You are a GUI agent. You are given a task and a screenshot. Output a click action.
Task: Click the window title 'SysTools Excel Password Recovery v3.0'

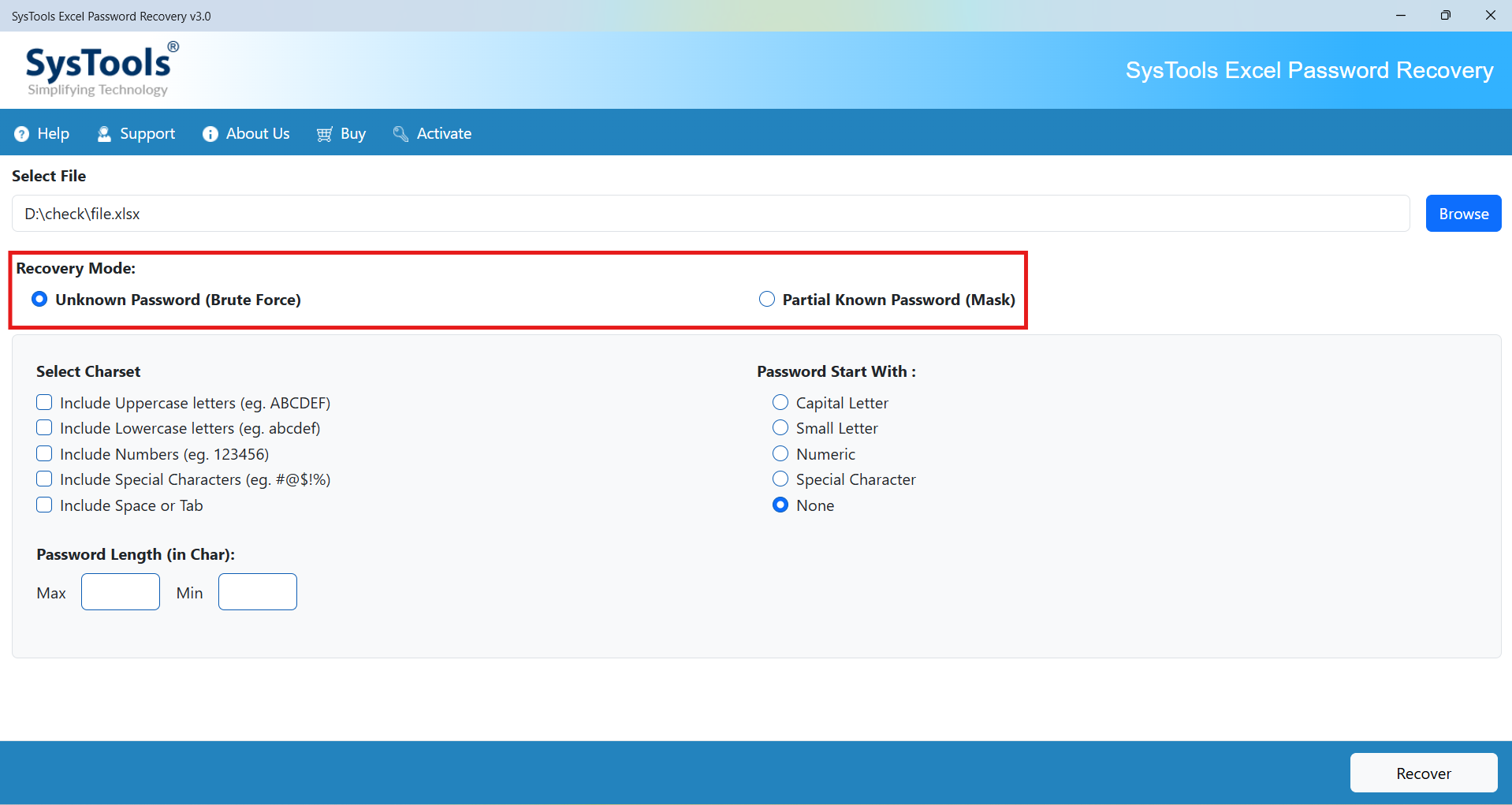(111, 17)
